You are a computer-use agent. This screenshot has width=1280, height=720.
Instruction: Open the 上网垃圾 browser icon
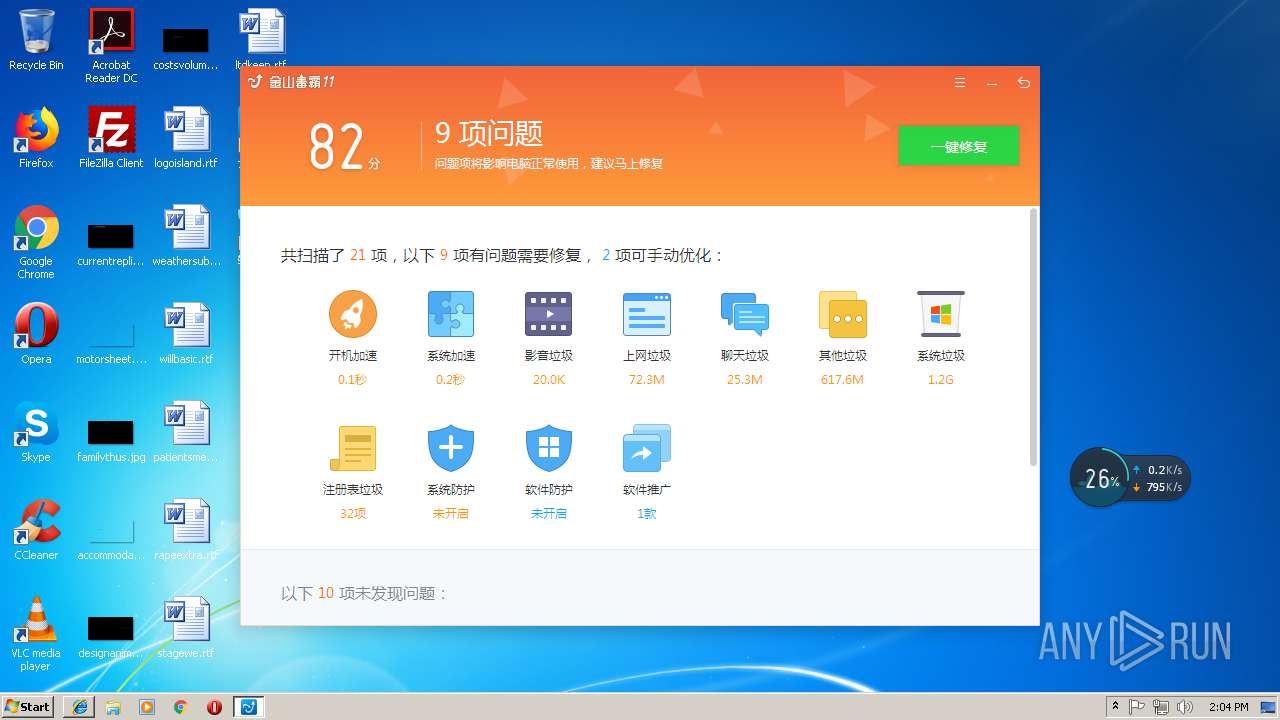pos(646,314)
